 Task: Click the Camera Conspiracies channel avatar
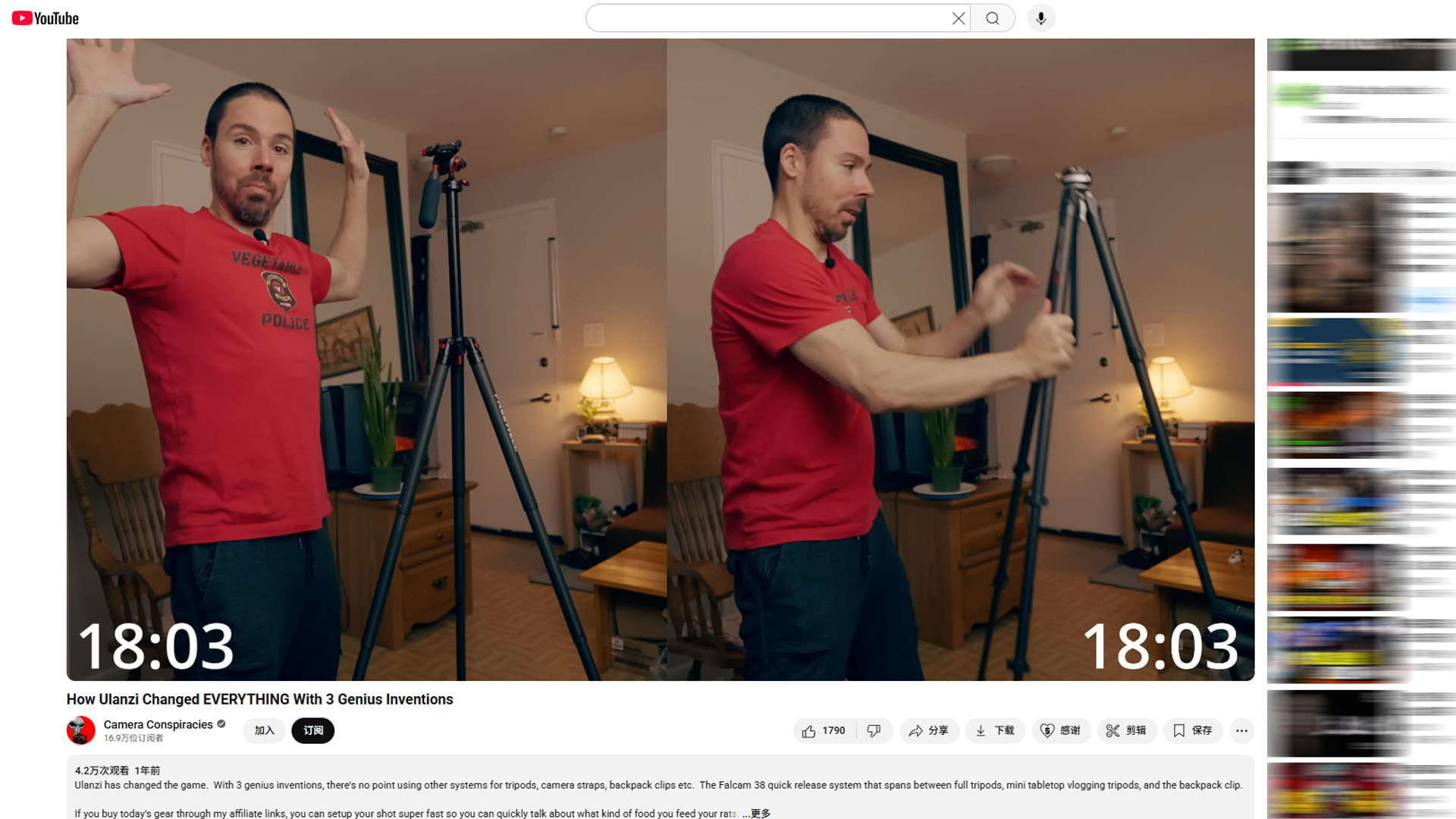point(80,730)
